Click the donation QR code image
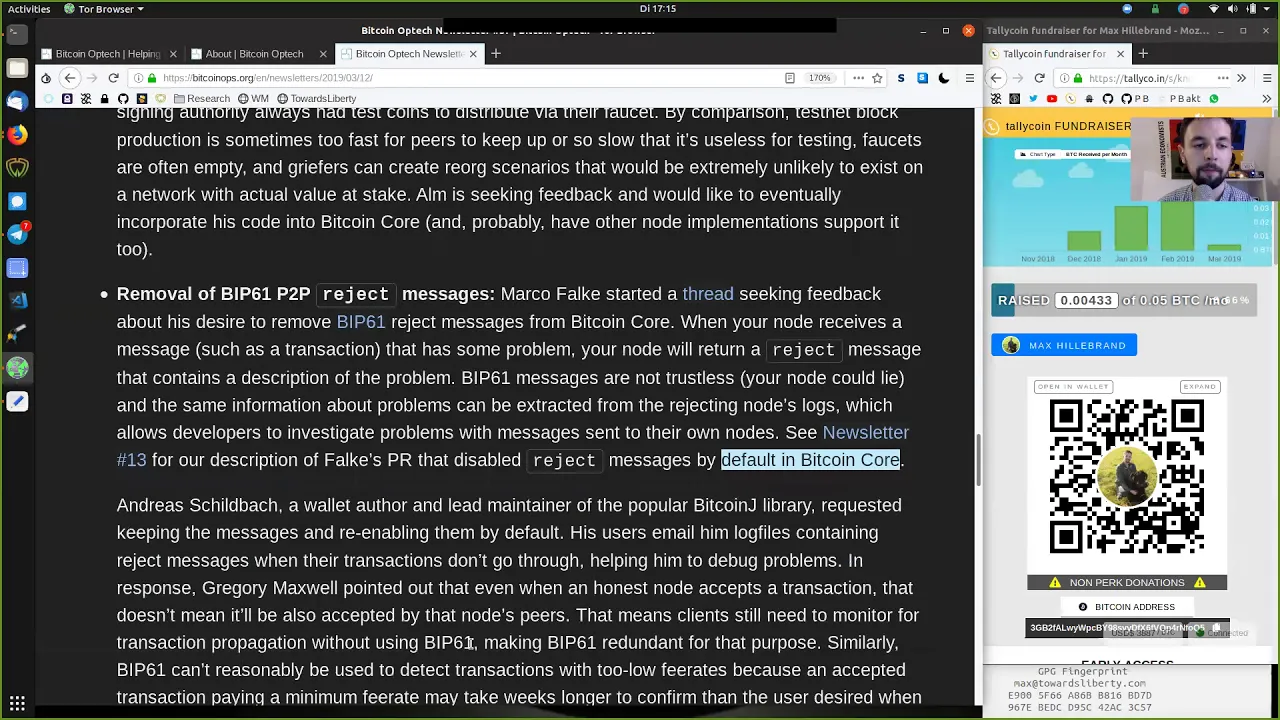 [1126, 476]
